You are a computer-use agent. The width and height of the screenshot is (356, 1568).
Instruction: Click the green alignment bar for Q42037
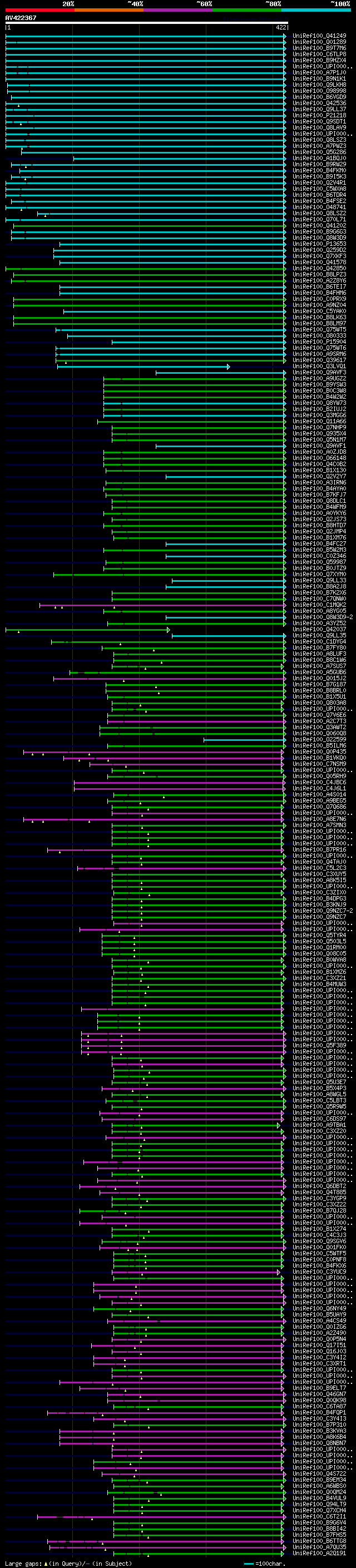pos(88,630)
